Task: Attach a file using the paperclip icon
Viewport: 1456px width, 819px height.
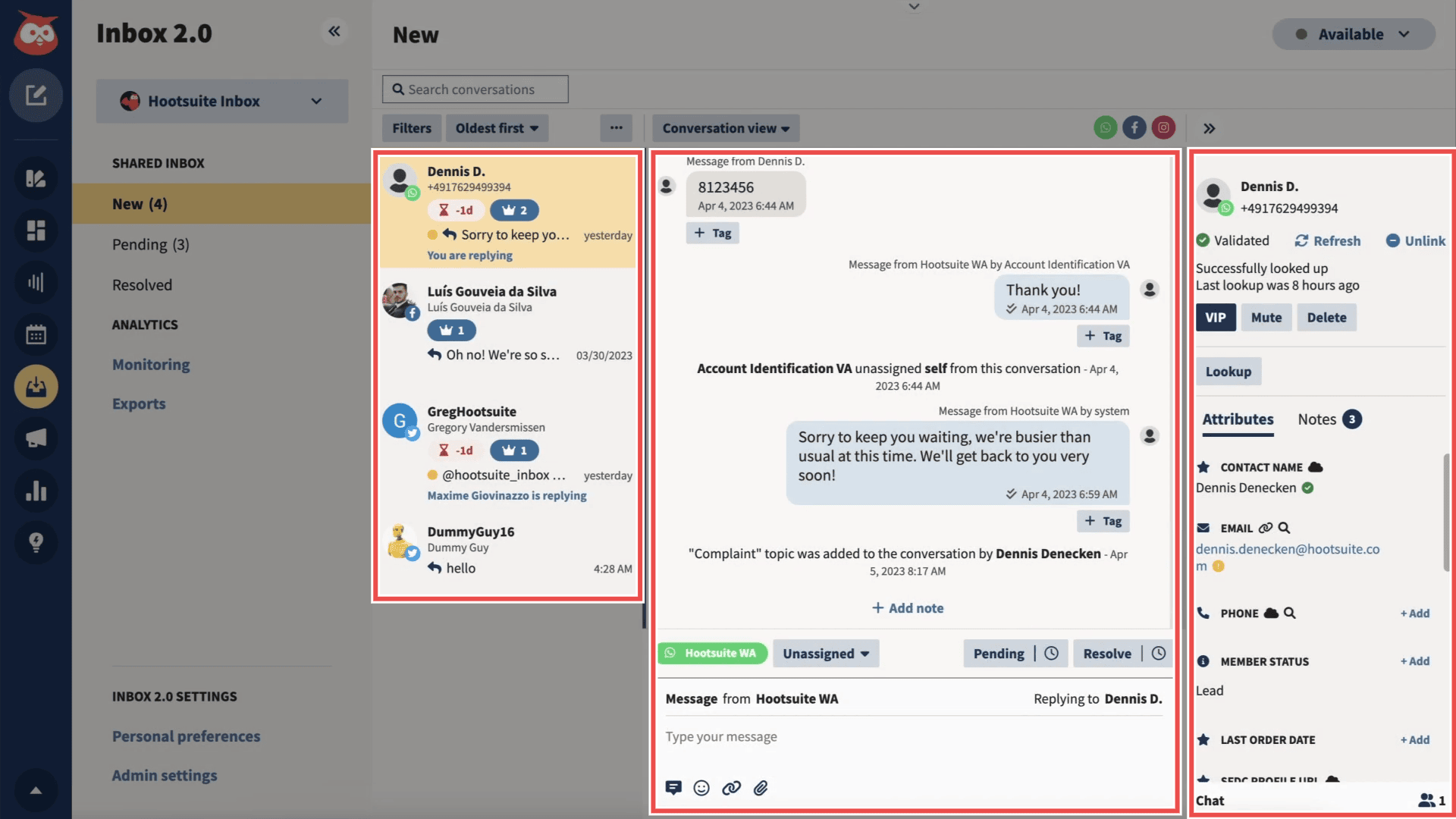Action: (761, 788)
